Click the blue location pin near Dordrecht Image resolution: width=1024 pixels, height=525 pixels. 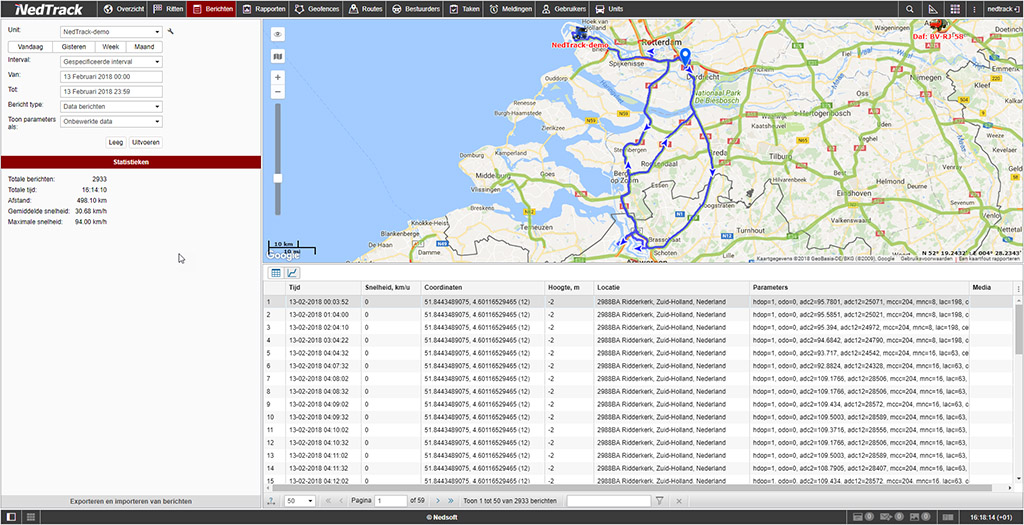click(x=684, y=56)
